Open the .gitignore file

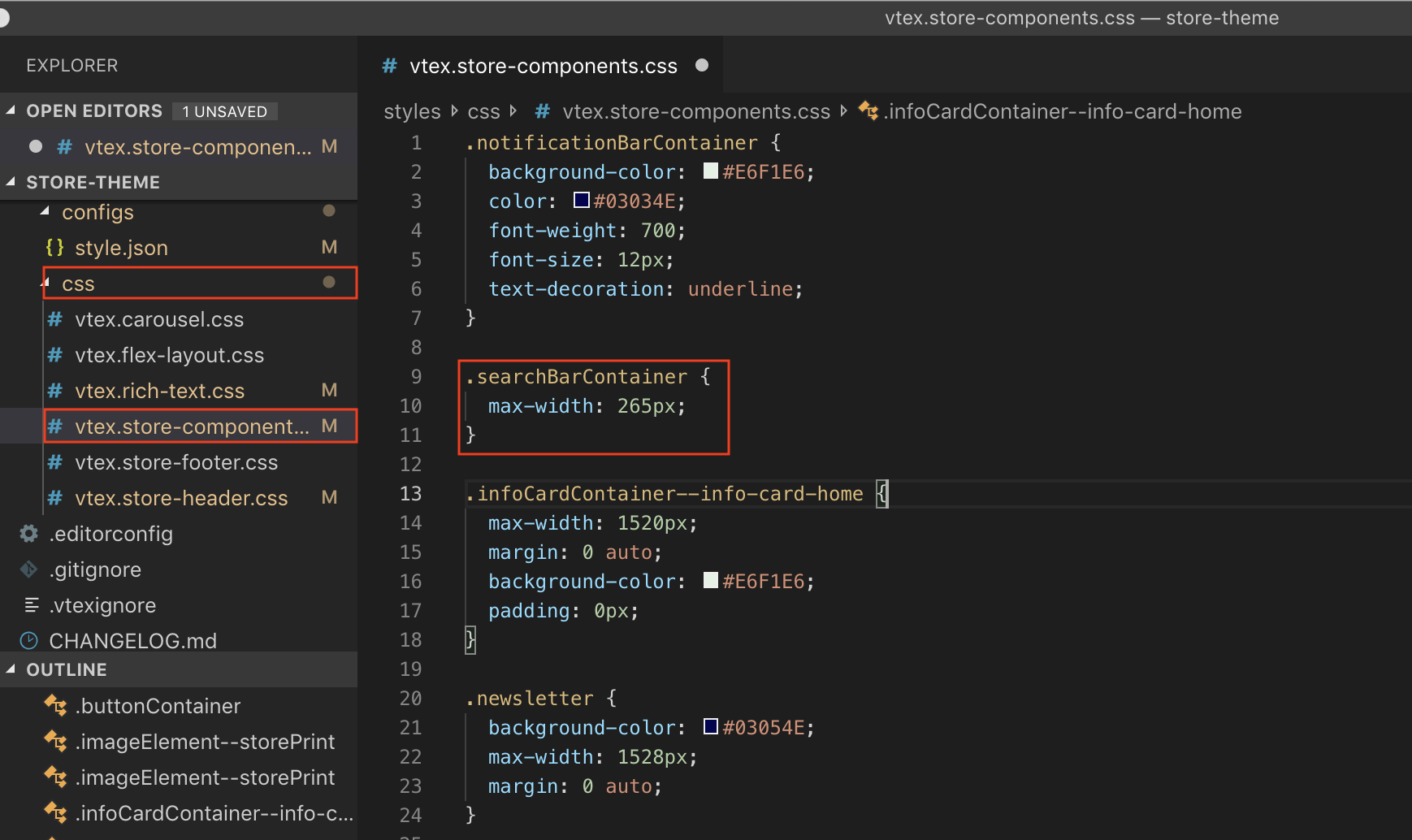[x=95, y=569]
